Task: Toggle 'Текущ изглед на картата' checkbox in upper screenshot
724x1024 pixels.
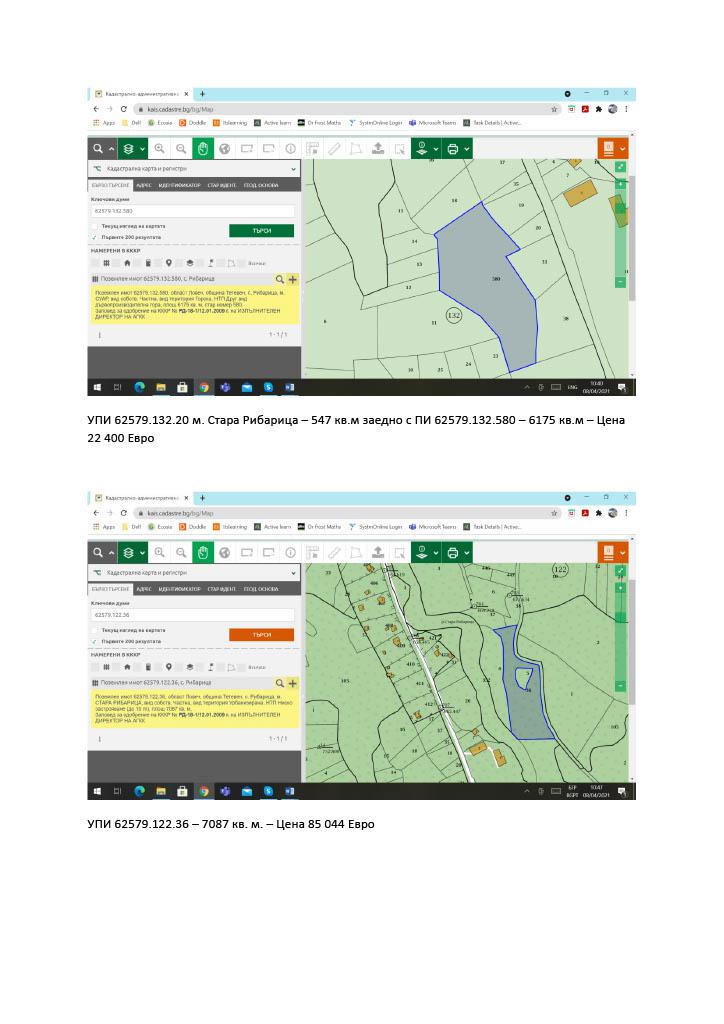Action: (x=95, y=226)
